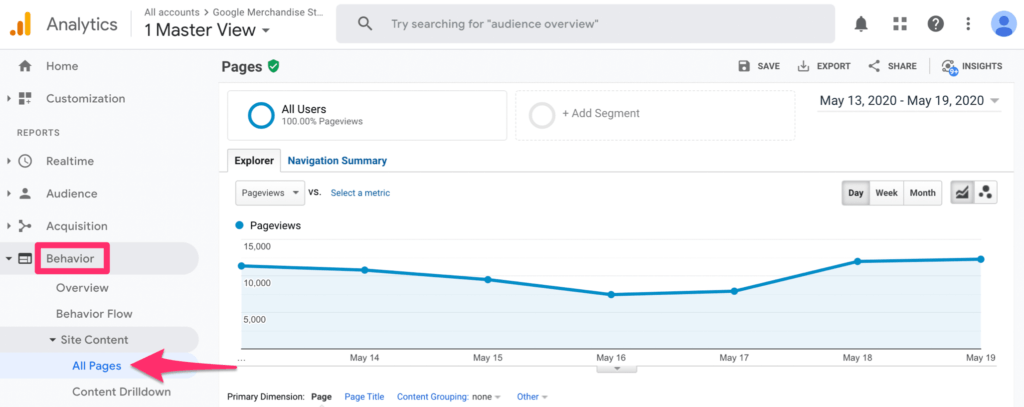Open Behavior Flow report
Screen dimensions: 1024x407
click(x=94, y=314)
